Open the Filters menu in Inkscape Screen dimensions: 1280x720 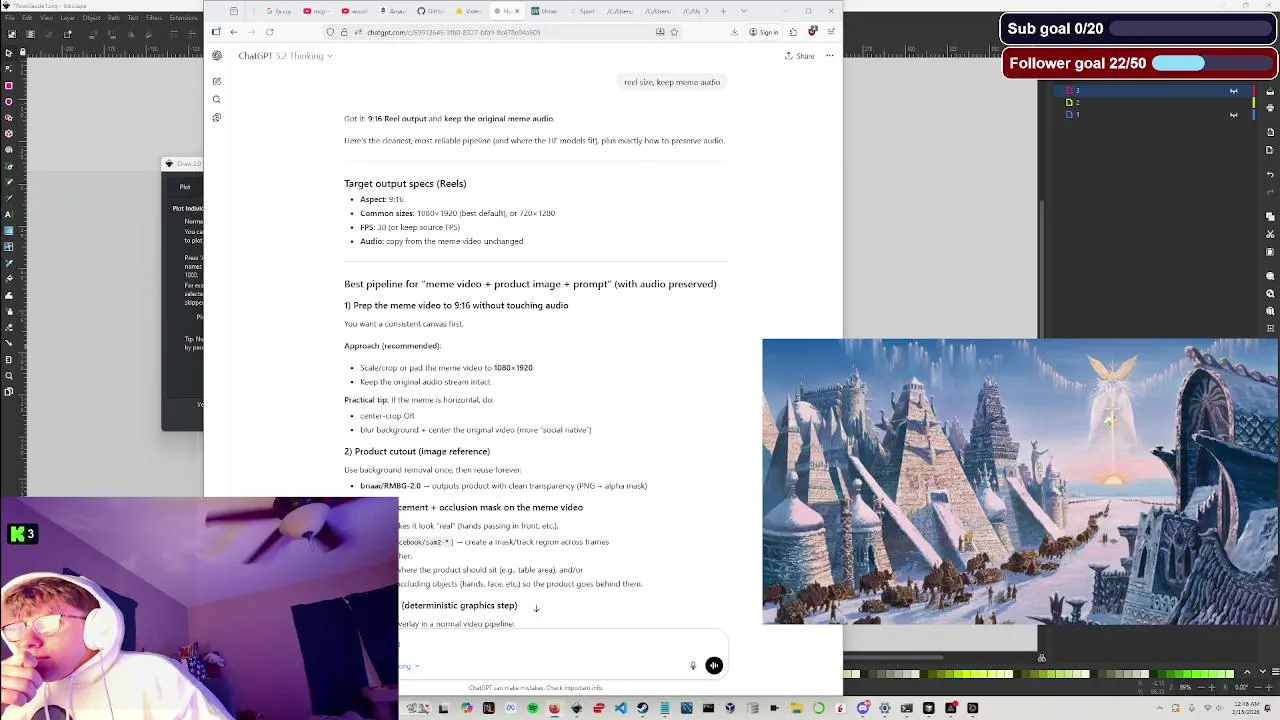[x=154, y=18]
